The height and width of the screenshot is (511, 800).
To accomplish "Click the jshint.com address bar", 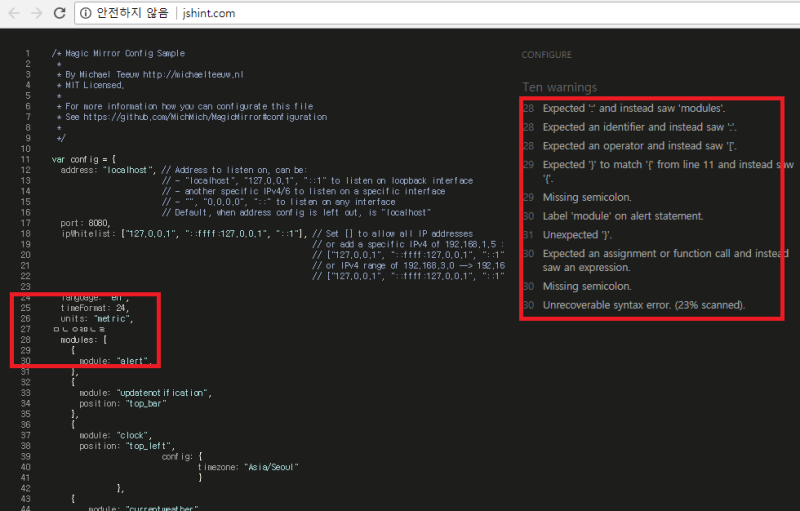I will tap(437, 13).
